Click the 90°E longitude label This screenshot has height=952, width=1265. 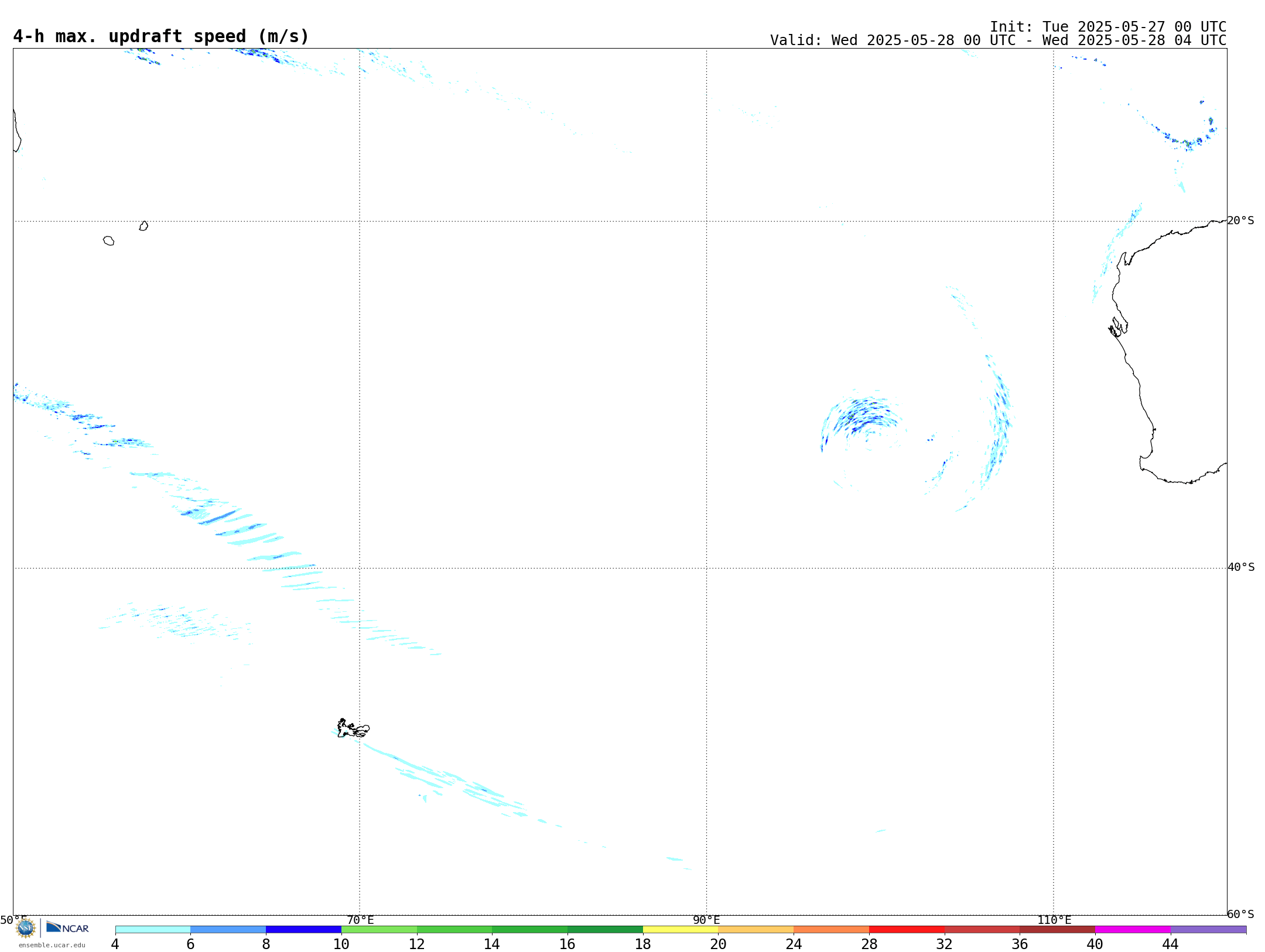[x=706, y=920]
